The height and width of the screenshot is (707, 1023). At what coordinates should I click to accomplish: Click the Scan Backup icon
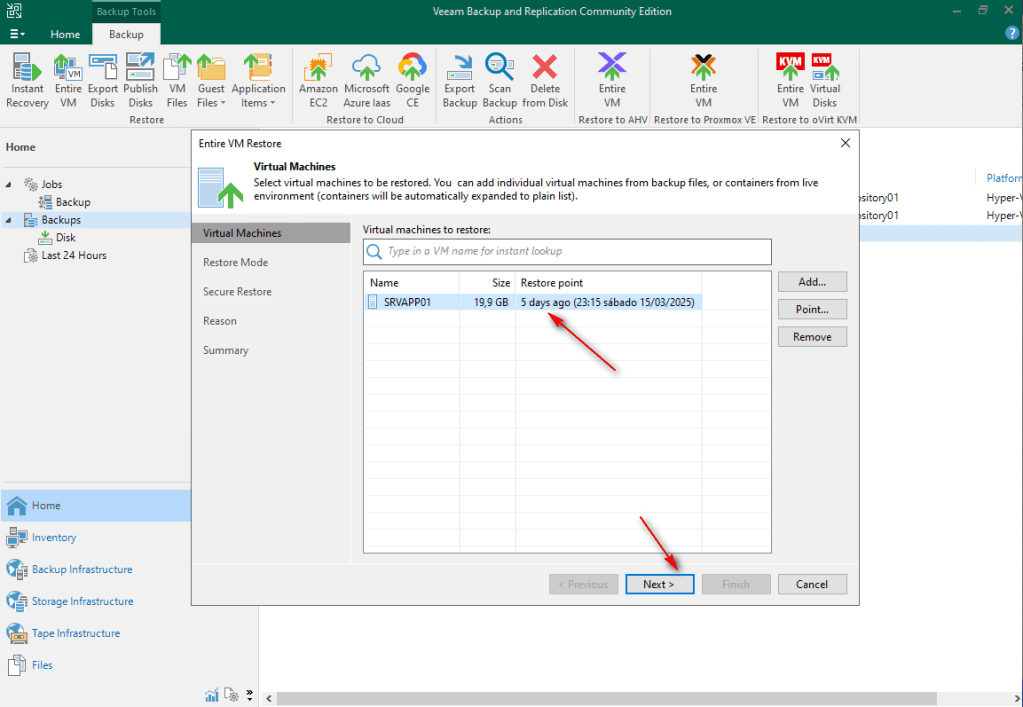499,80
